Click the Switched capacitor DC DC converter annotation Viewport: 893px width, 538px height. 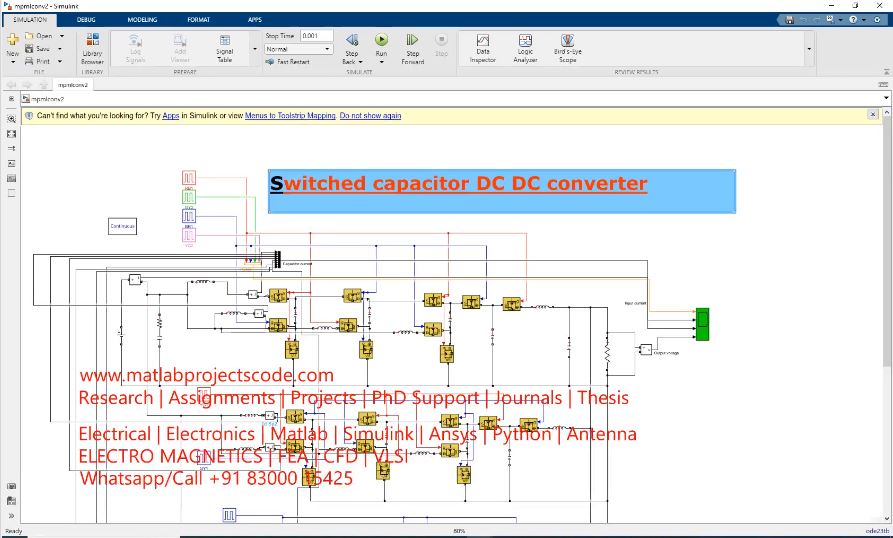[x=502, y=191]
